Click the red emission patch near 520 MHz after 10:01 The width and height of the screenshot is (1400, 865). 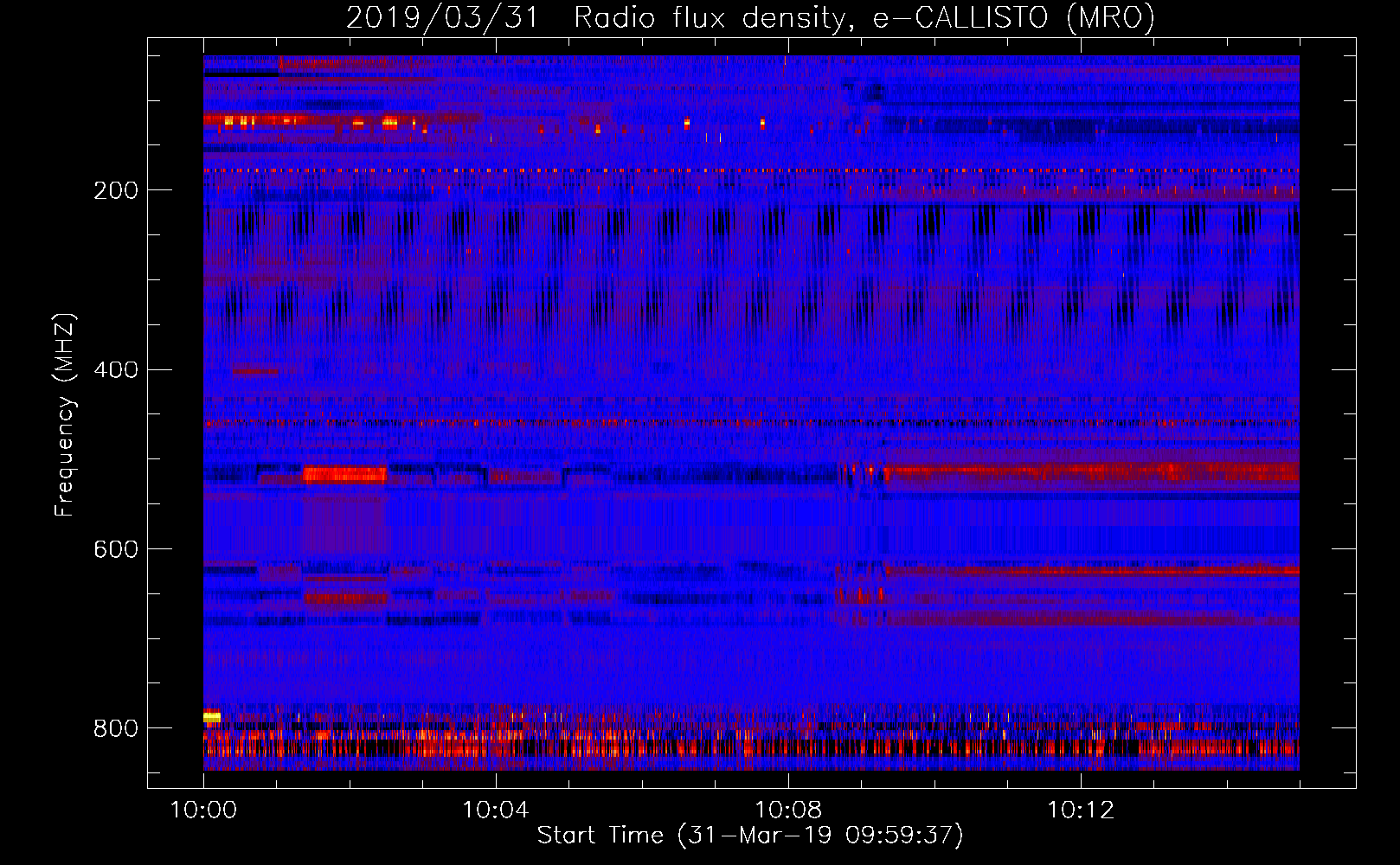click(x=344, y=474)
